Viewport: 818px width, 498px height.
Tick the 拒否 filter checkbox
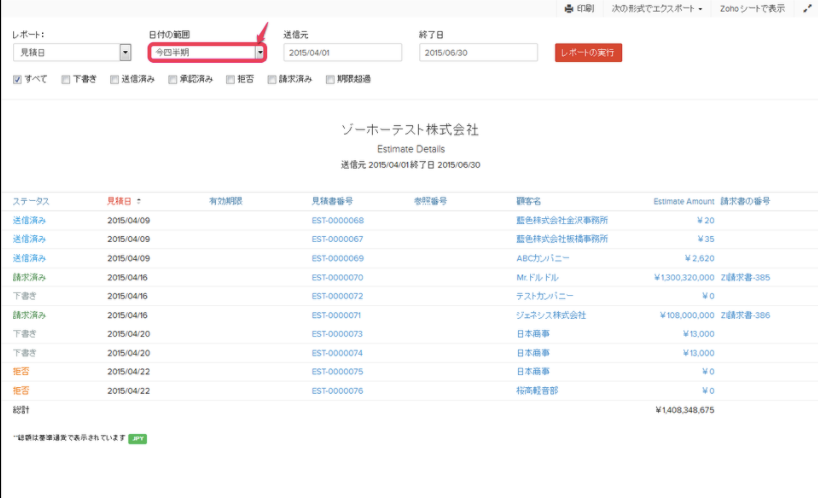click(231, 79)
